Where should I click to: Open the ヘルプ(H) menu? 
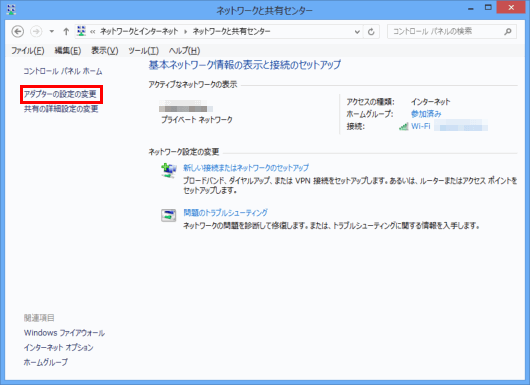(x=184, y=51)
